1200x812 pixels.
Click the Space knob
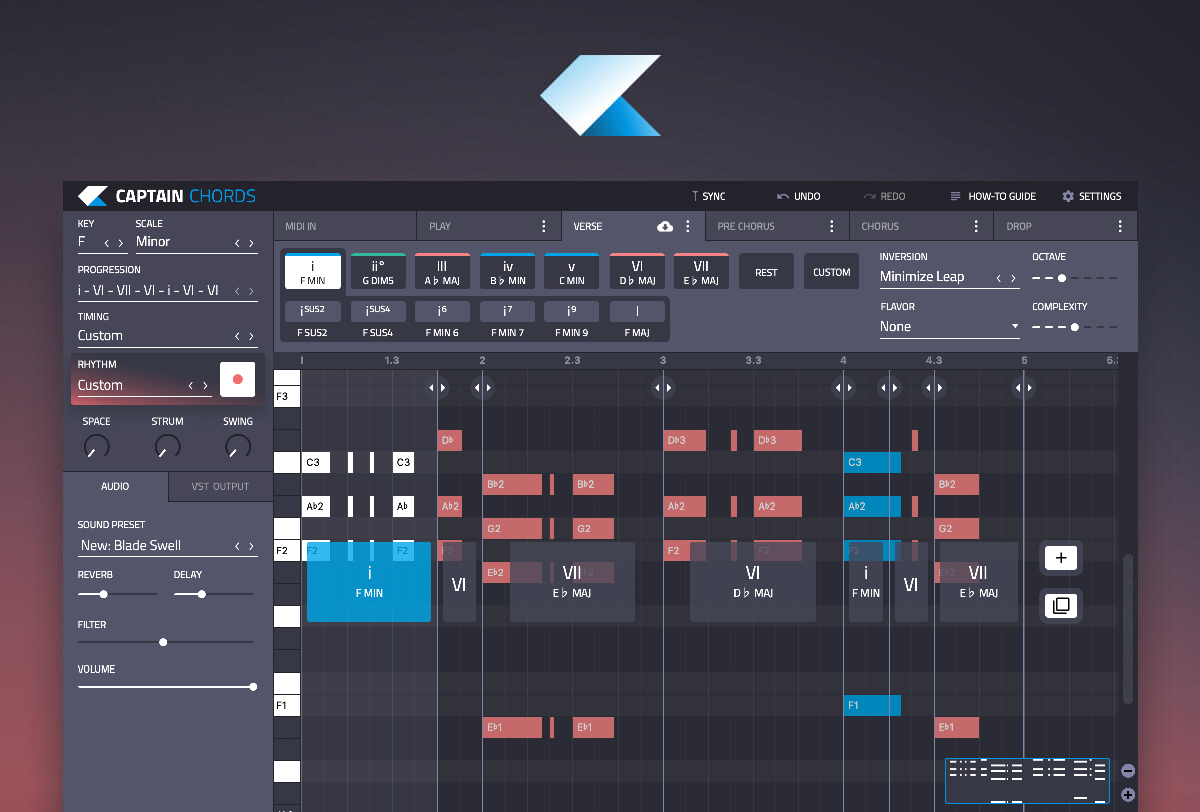[97, 446]
